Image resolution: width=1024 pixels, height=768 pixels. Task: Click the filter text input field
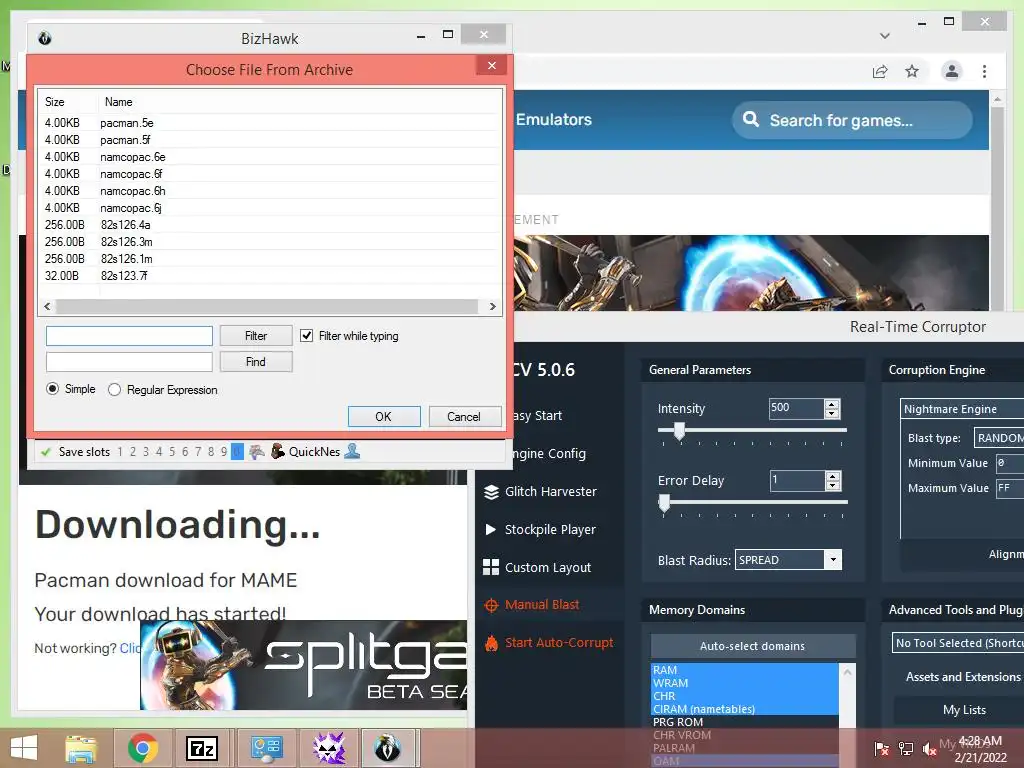pos(129,336)
